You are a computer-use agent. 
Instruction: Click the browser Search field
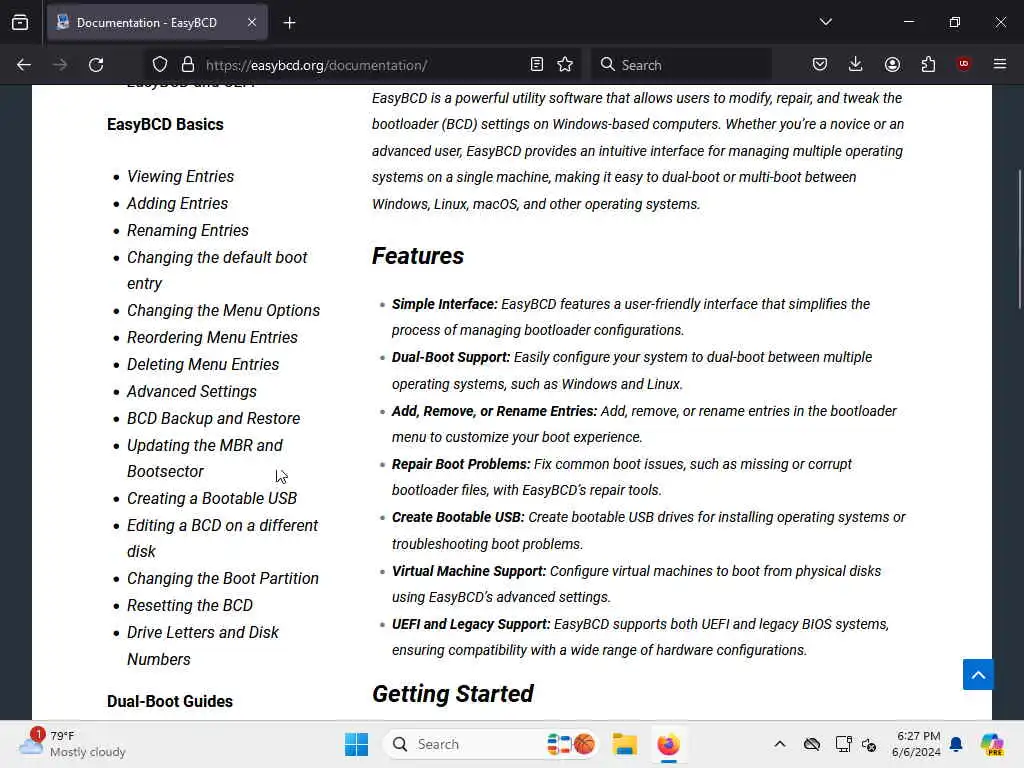coord(681,65)
